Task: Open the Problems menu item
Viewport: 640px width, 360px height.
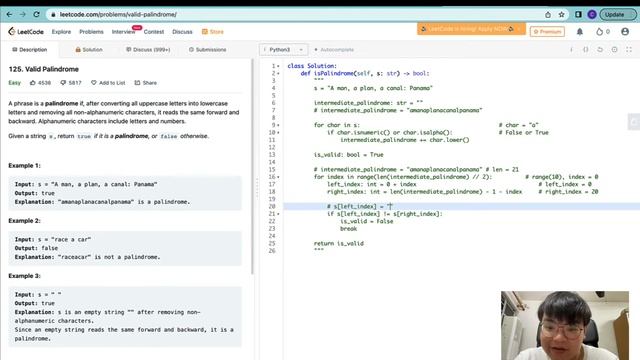Action: coord(91,32)
